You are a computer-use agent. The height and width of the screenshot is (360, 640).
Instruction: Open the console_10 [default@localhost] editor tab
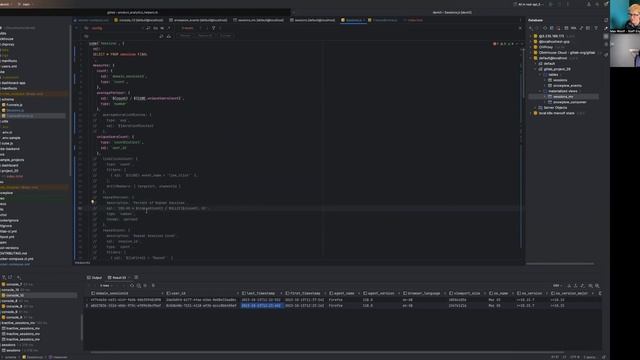pyautogui.click(x=140, y=20)
